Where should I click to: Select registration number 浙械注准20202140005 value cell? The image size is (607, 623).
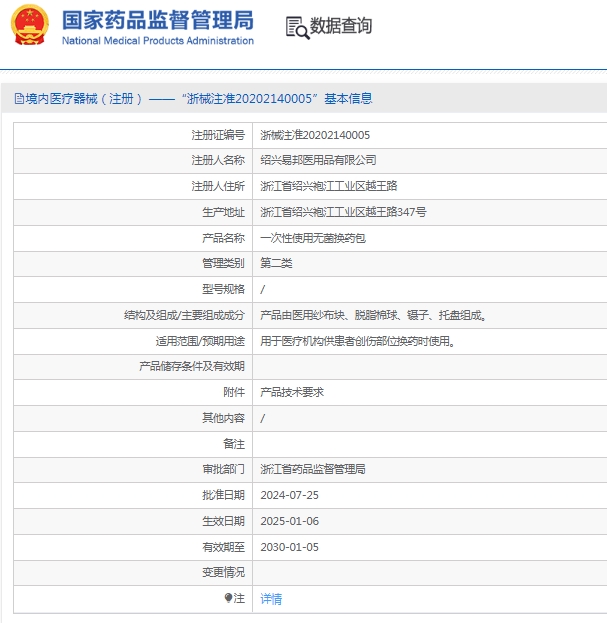[315, 135]
